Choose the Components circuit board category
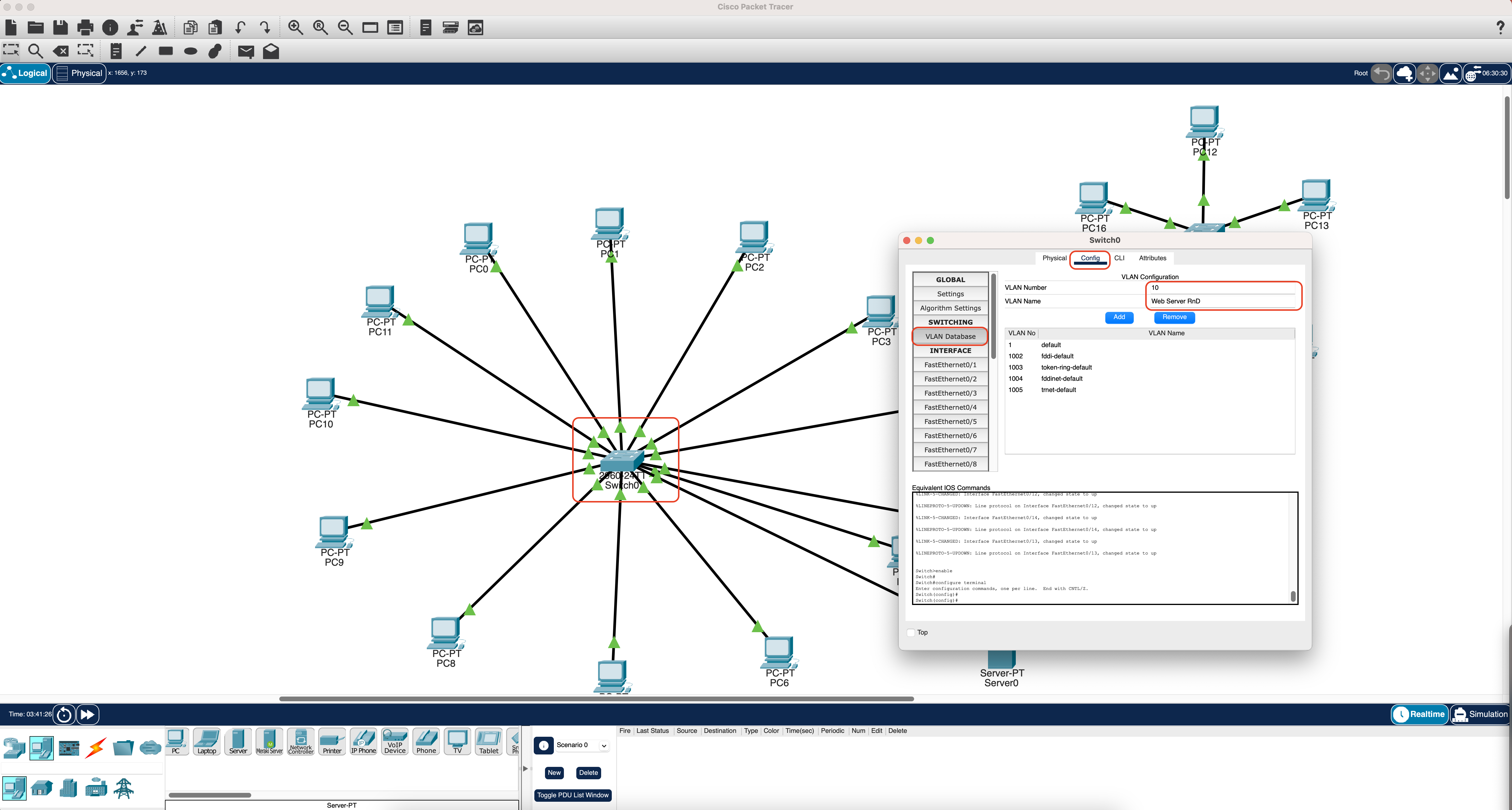1512x810 pixels. (x=69, y=748)
